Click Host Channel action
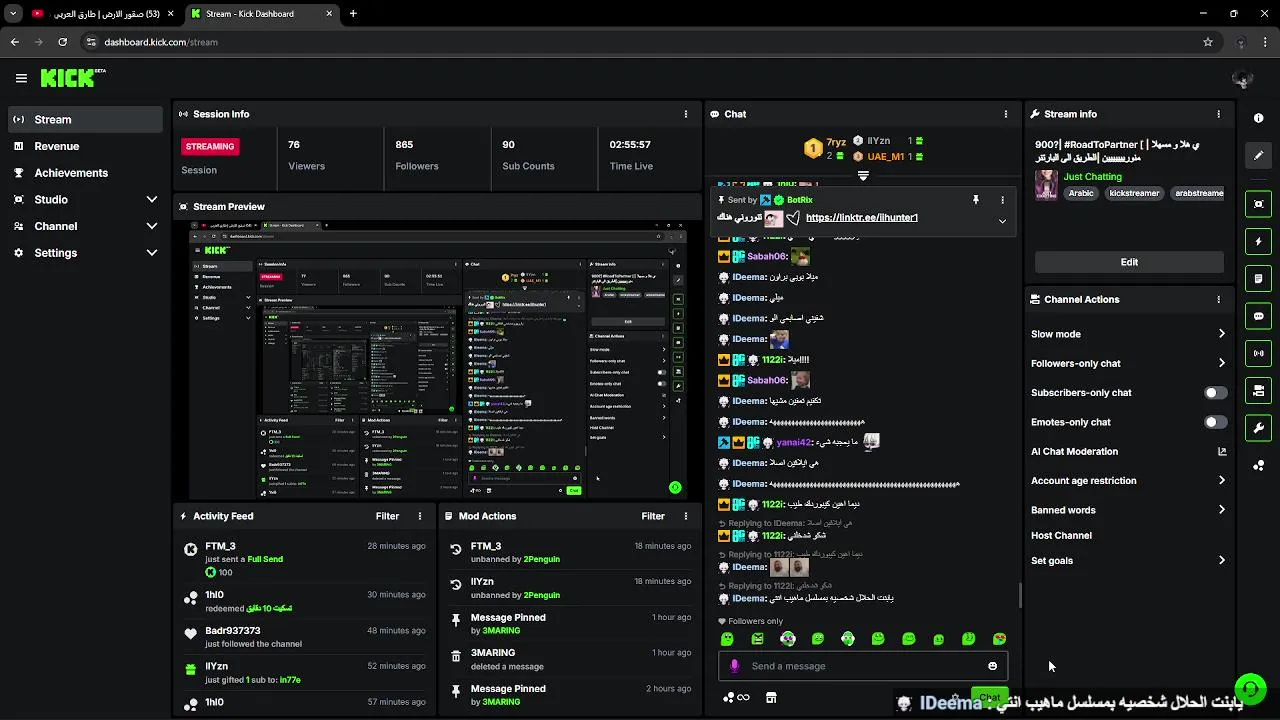 tap(1061, 535)
